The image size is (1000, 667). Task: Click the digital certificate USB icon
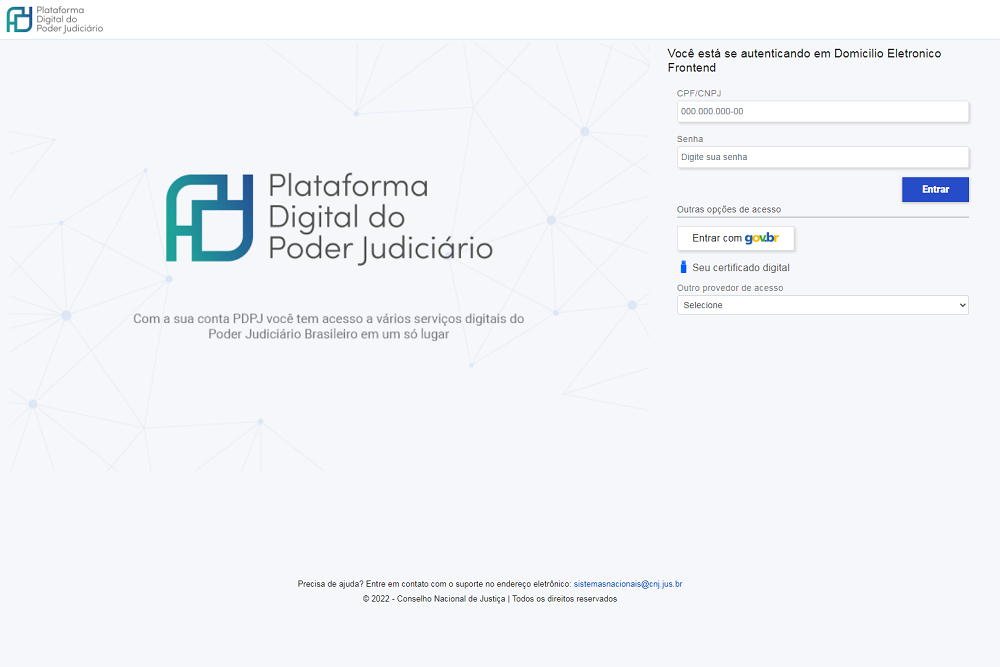coord(683,267)
